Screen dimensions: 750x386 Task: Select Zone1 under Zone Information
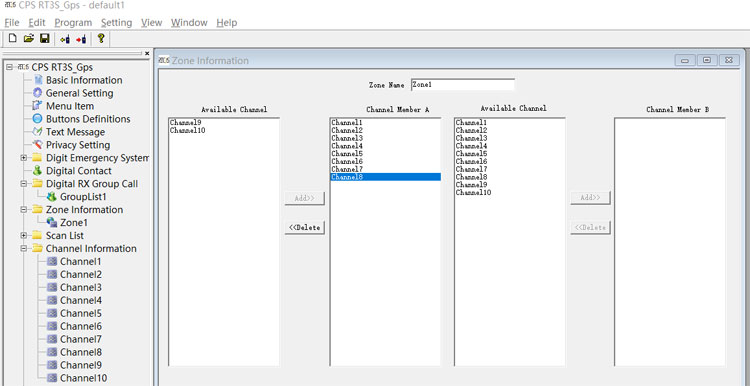point(74,222)
